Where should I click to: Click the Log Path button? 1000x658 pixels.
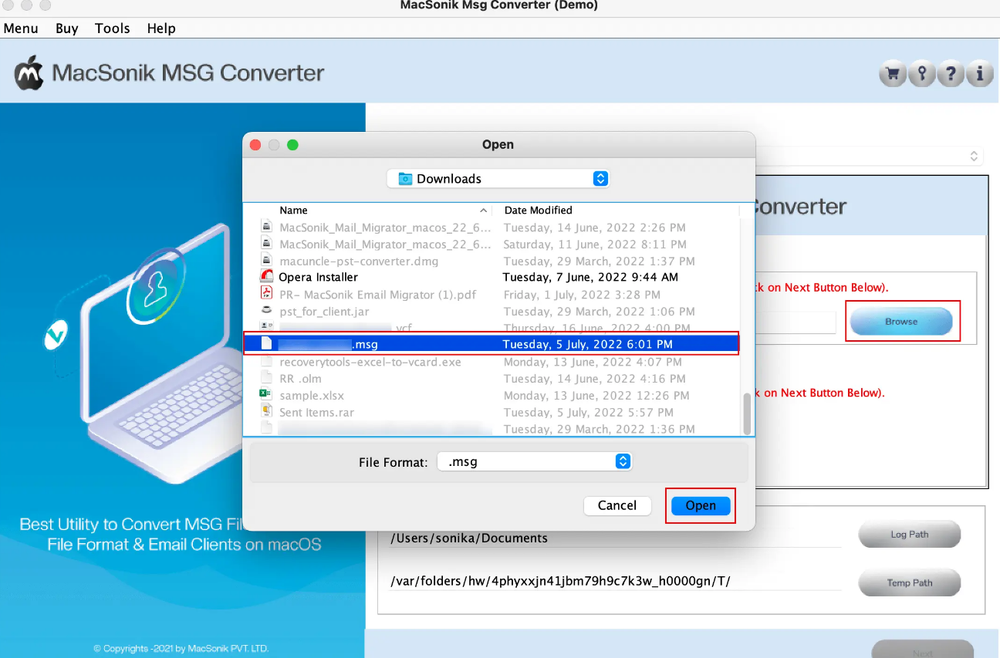(x=908, y=534)
